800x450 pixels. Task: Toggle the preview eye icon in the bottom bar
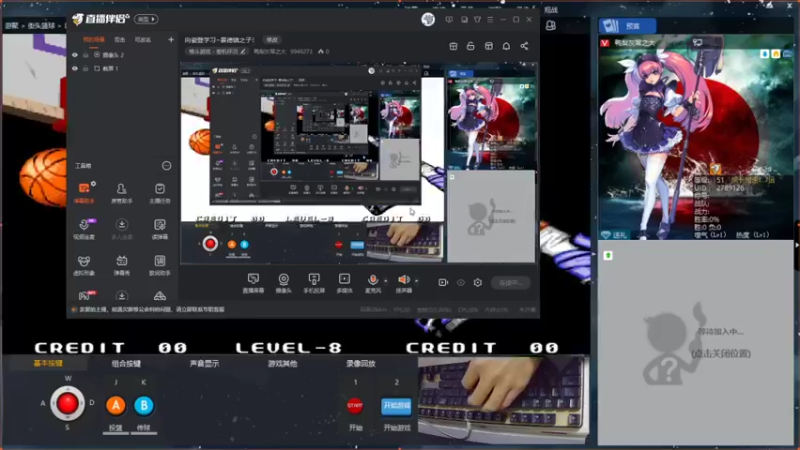click(461, 282)
